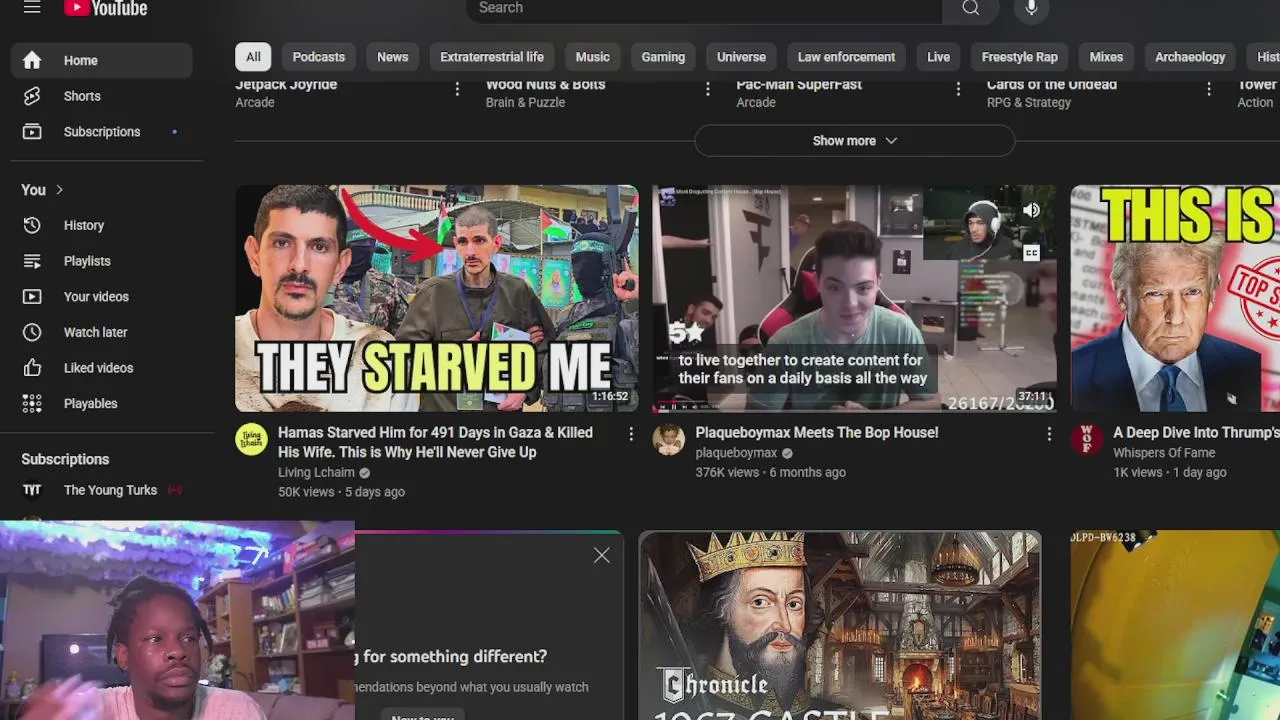Select the Universe filter chip

click(x=741, y=57)
